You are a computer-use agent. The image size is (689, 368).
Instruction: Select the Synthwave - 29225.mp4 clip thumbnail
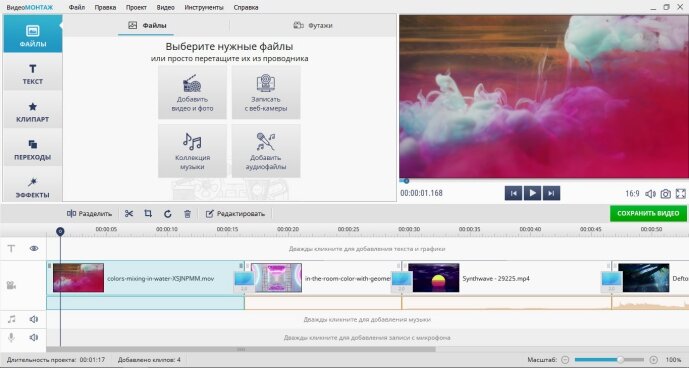pos(434,278)
